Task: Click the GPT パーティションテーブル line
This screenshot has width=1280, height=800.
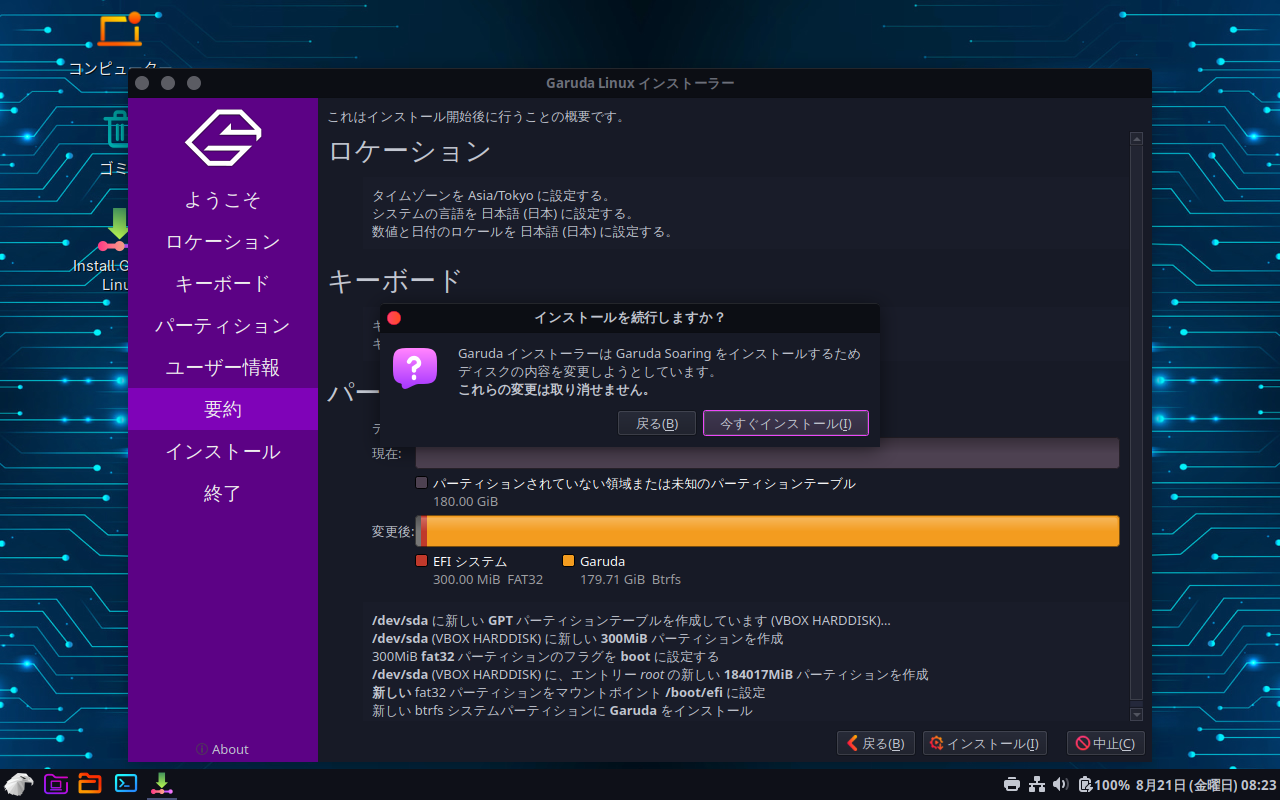Action: [631, 620]
